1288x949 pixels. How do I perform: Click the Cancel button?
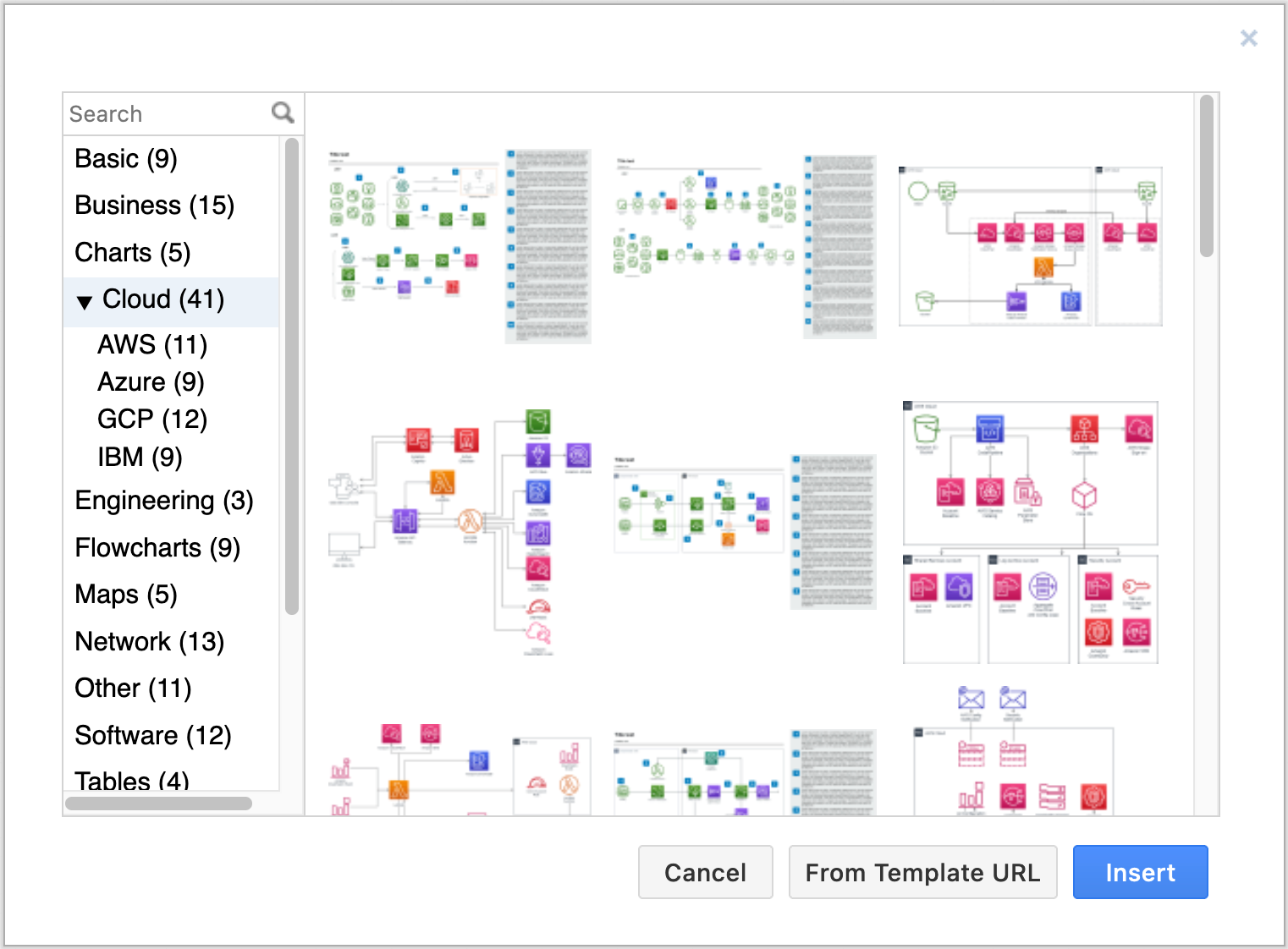coord(705,872)
